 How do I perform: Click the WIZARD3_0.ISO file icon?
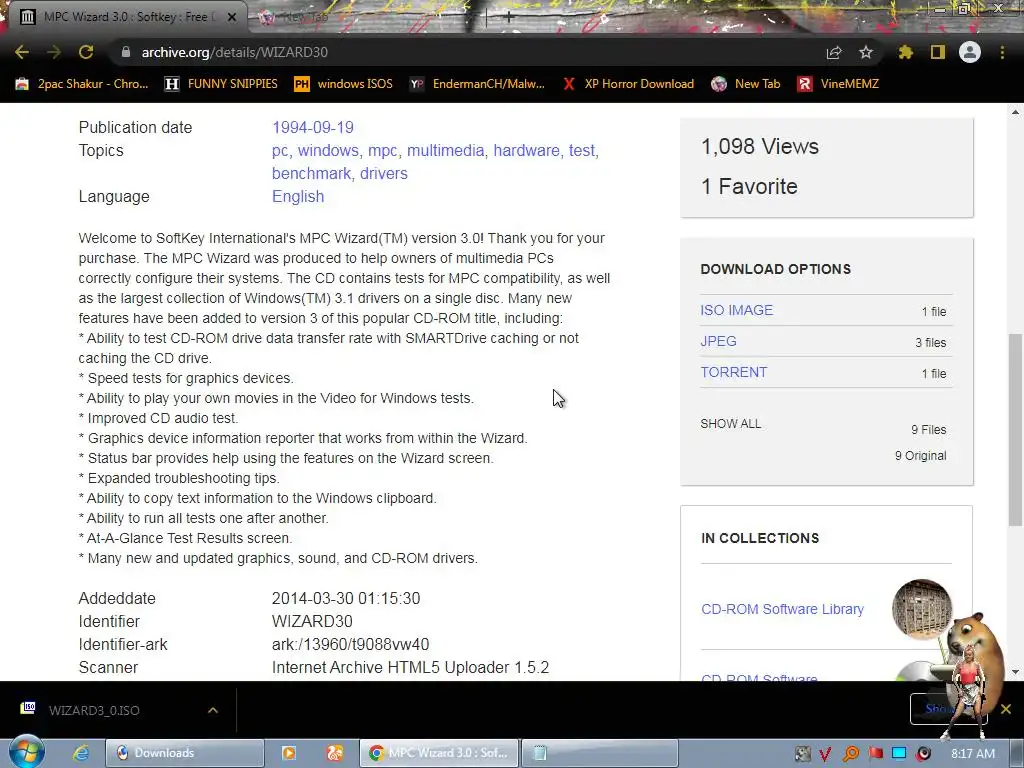27,709
